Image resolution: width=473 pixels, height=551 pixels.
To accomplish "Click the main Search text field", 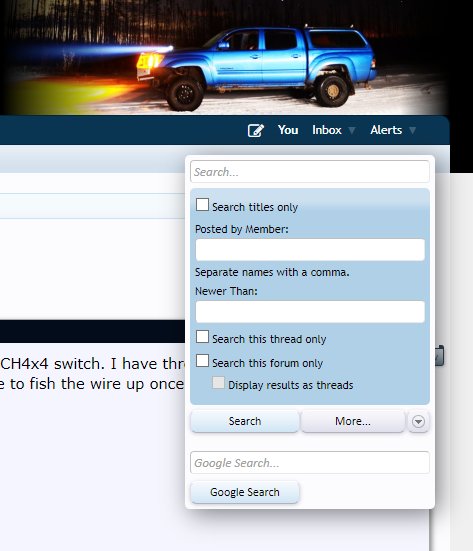I will [x=310, y=171].
